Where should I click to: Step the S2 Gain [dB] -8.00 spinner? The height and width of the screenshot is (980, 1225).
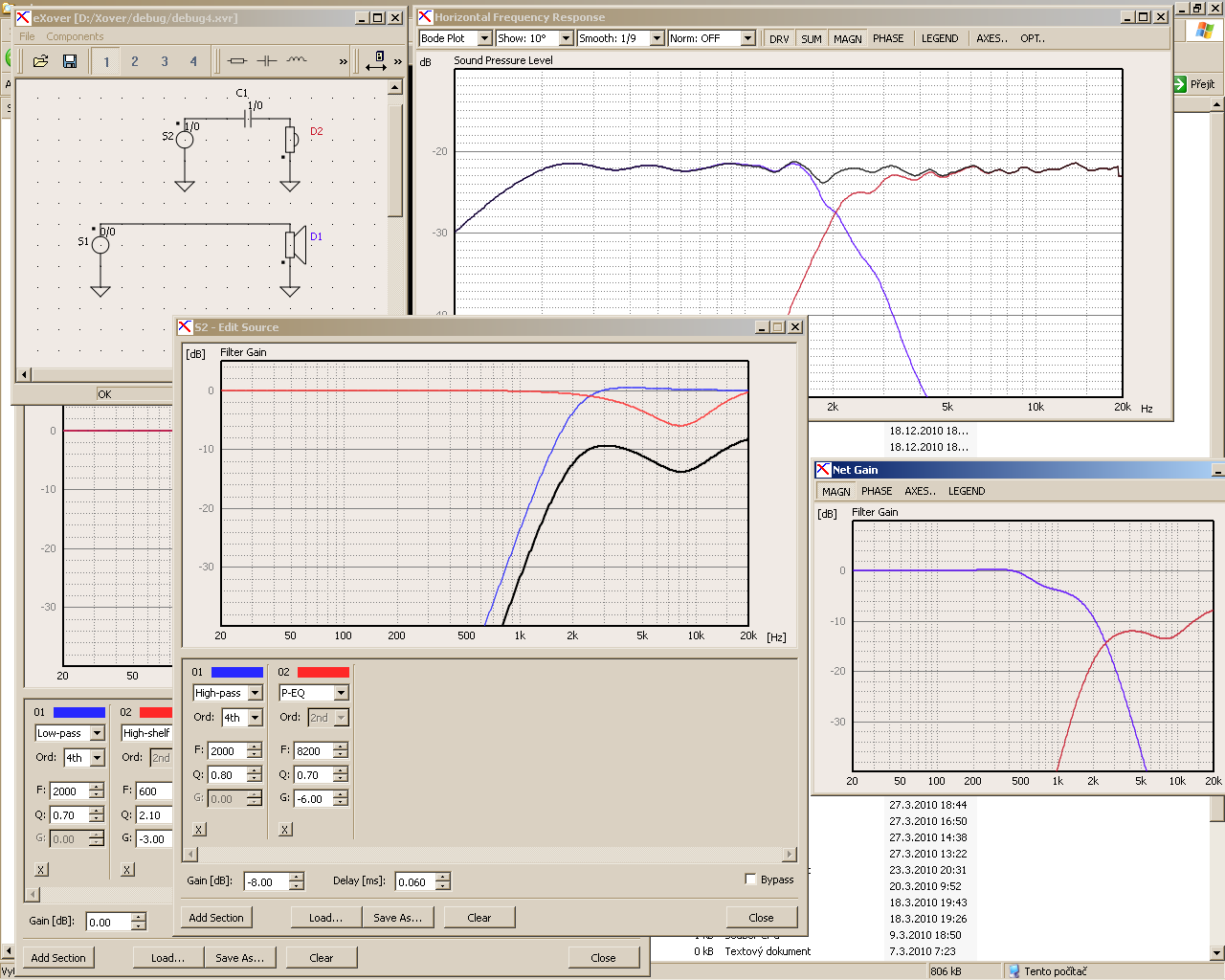(x=297, y=881)
